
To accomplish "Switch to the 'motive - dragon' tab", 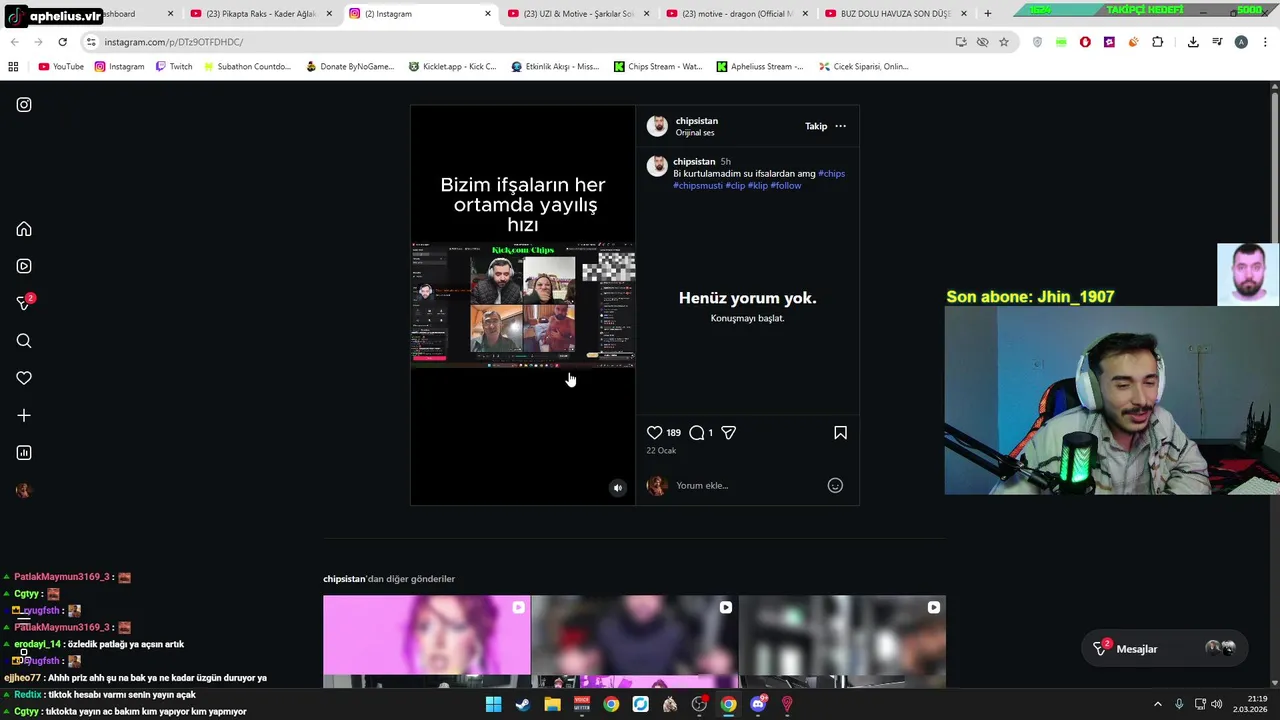I will [737, 14].
